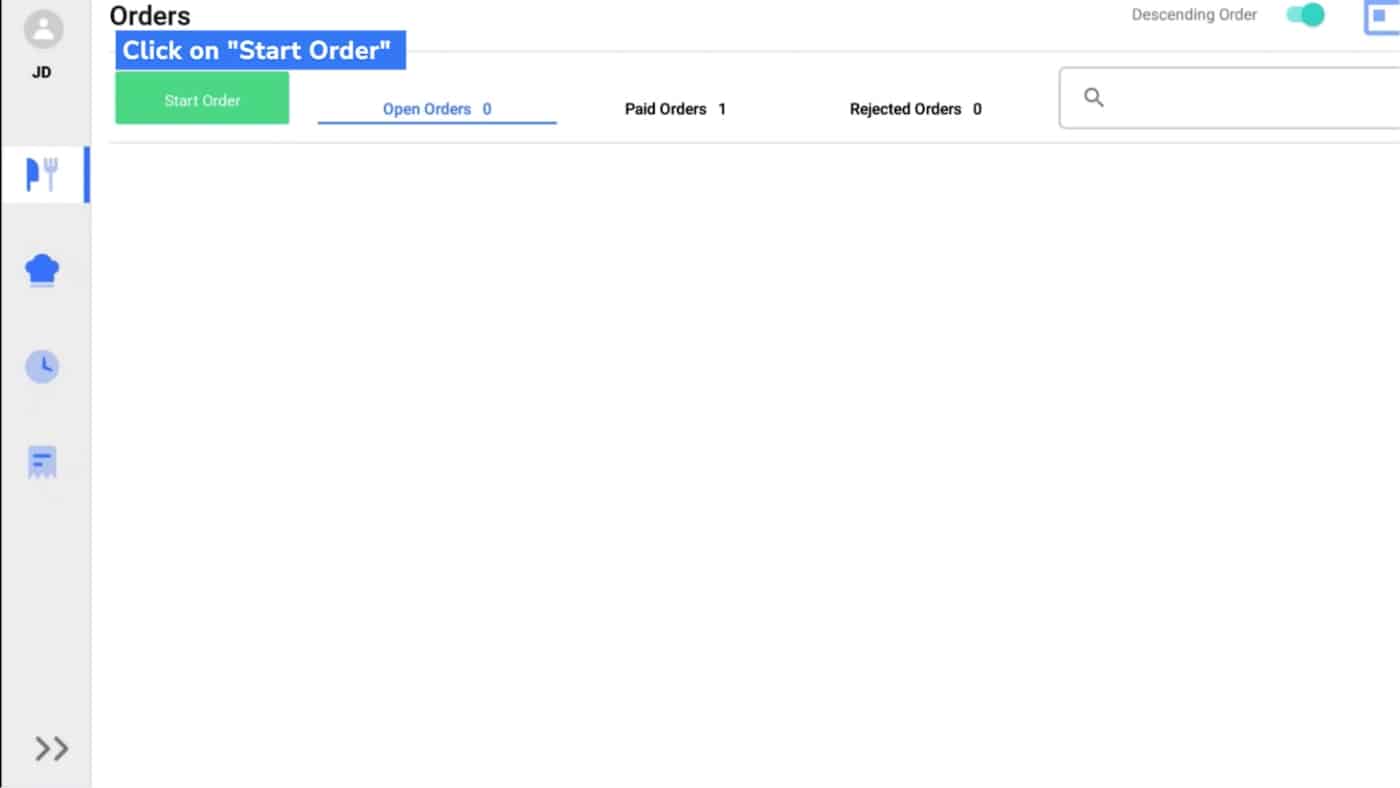Viewport: 1400px width, 788px height.
Task: Open the Paid Orders tab
Action: pyautogui.click(x=675, y=109)
